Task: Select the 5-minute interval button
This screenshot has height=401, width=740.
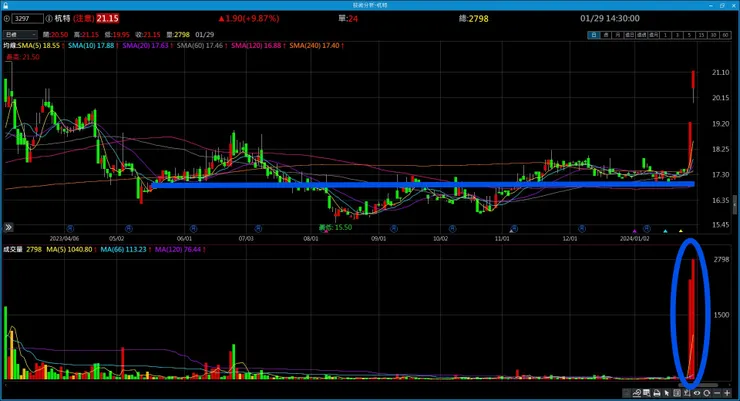Action: pyautogui.click(x=689, y=35)
